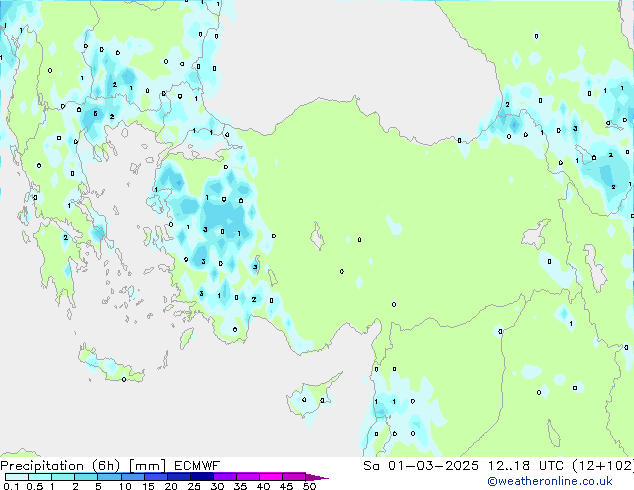
Task: Select the 2–5 mm legend color swatch
Action: click(x=86, y=477)
